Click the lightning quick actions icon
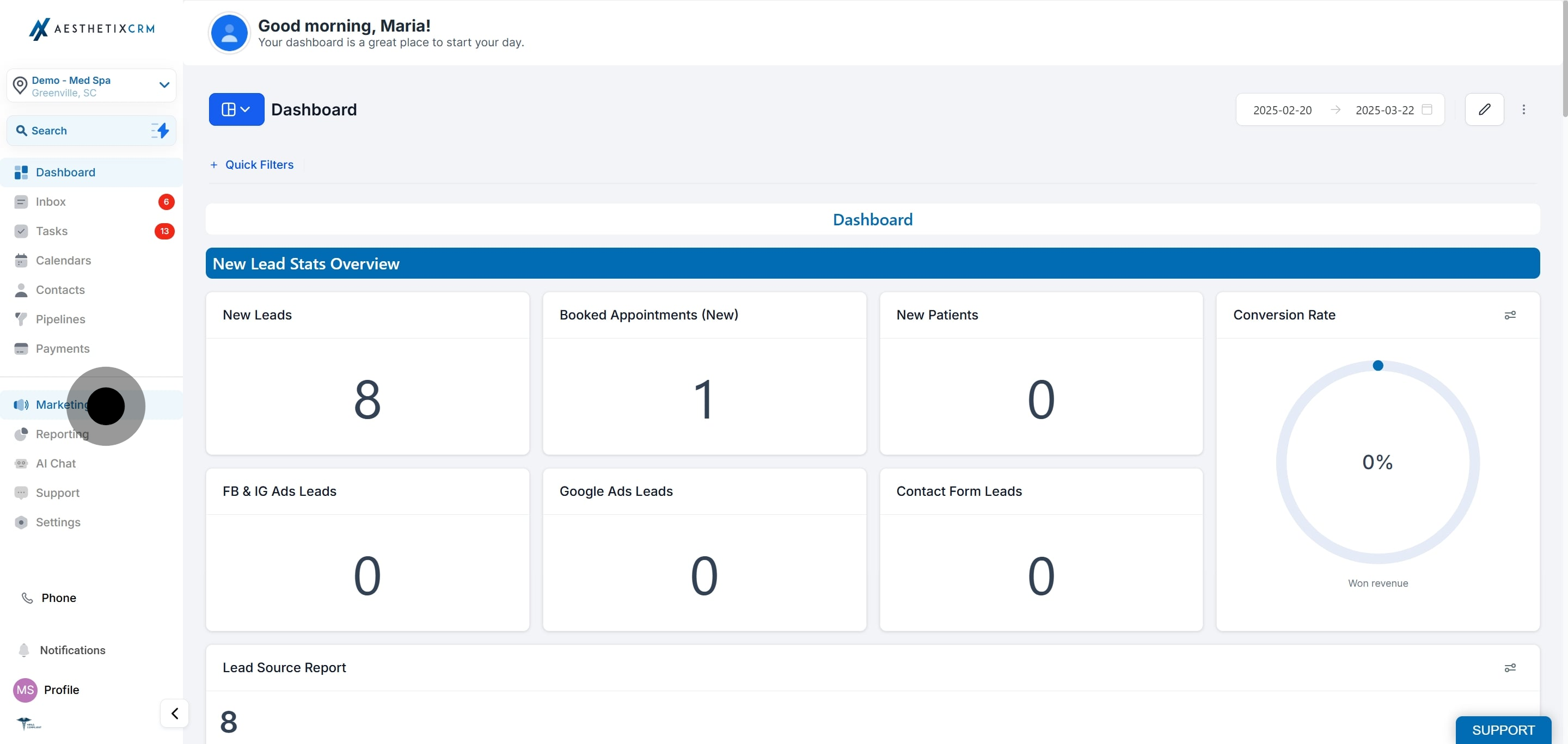Viewport: 1568px width, 744px height. [161, 131]
